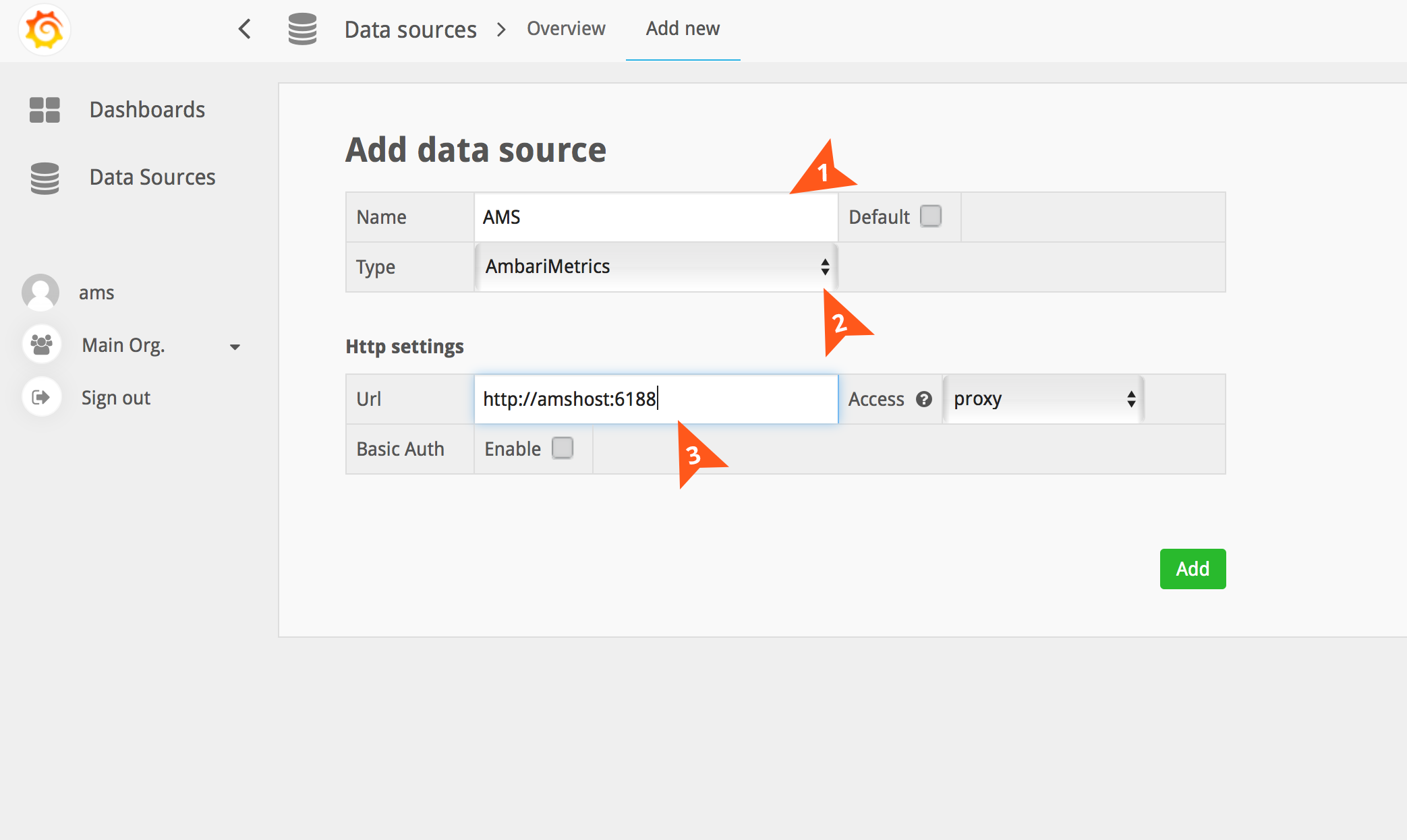
Task: Click the back chevron arrow in header
Action: (x=245, y=29)
